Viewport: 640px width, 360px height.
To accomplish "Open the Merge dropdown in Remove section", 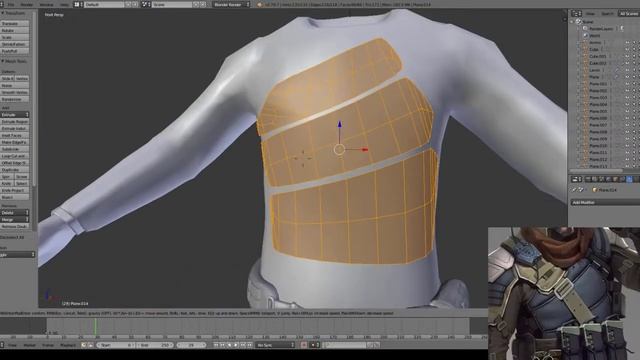I will click(x=15, y=220).
